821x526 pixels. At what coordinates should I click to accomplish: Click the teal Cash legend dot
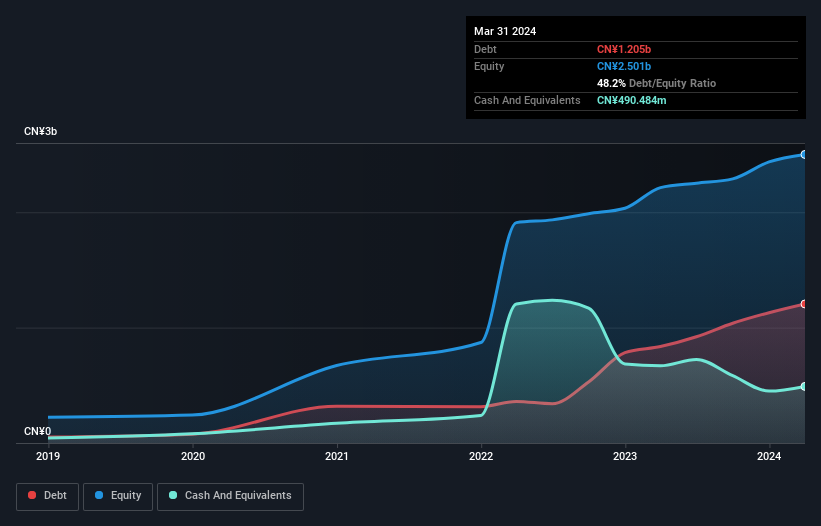(x=173, y=495)
